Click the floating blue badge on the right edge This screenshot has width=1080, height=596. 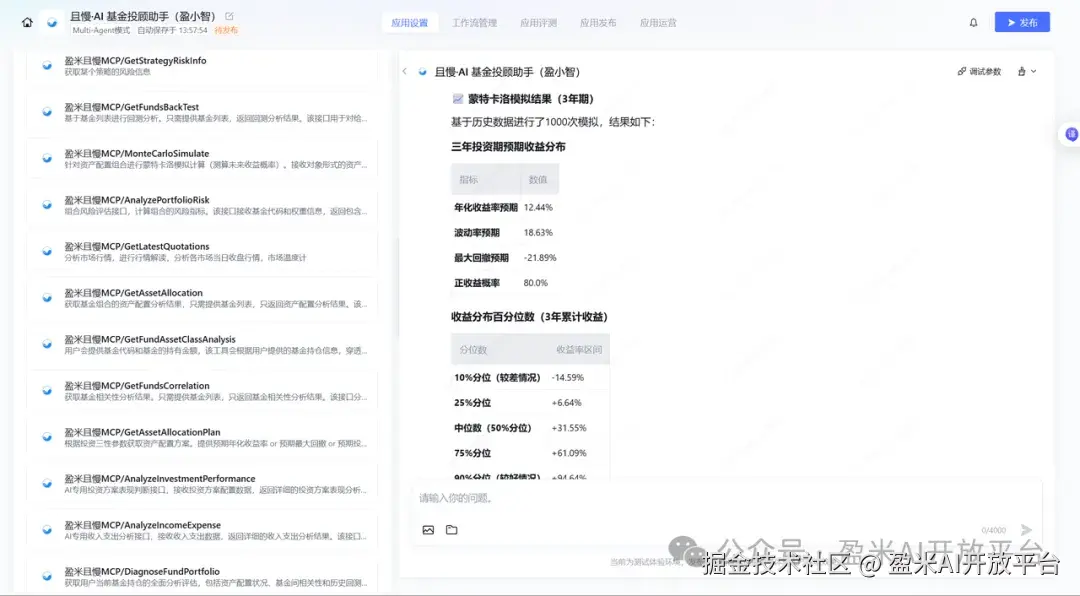[1071, 133]
